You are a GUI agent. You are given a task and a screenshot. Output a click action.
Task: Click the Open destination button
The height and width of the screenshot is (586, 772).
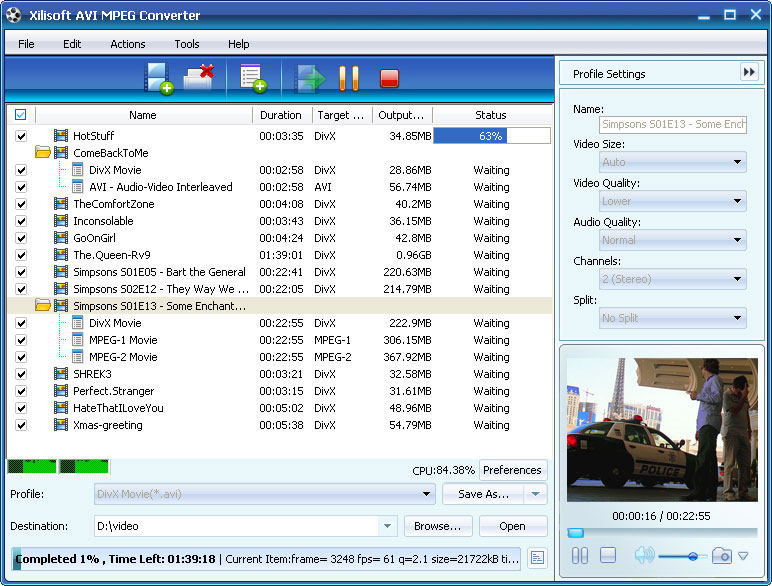513,526
